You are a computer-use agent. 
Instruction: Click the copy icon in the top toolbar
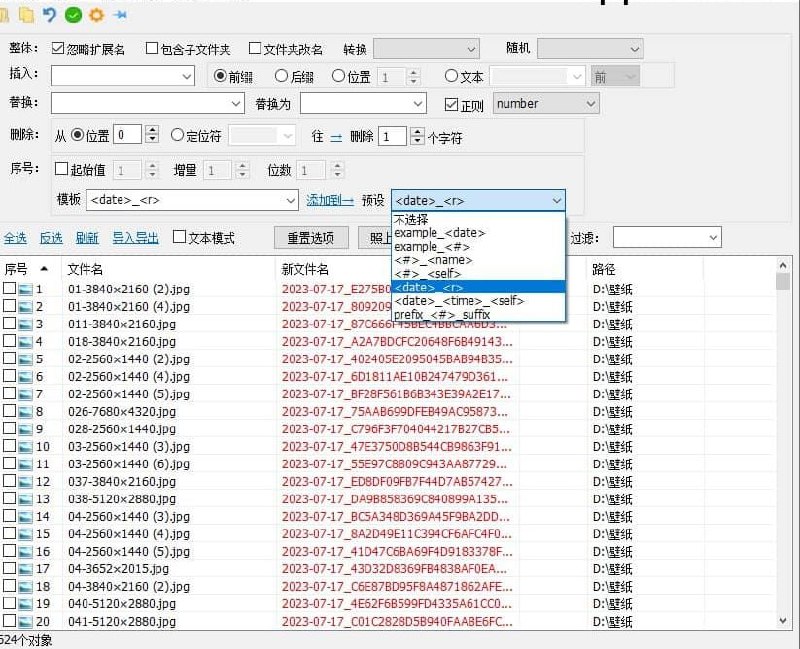pyautogui.click(x=27, y=15)
